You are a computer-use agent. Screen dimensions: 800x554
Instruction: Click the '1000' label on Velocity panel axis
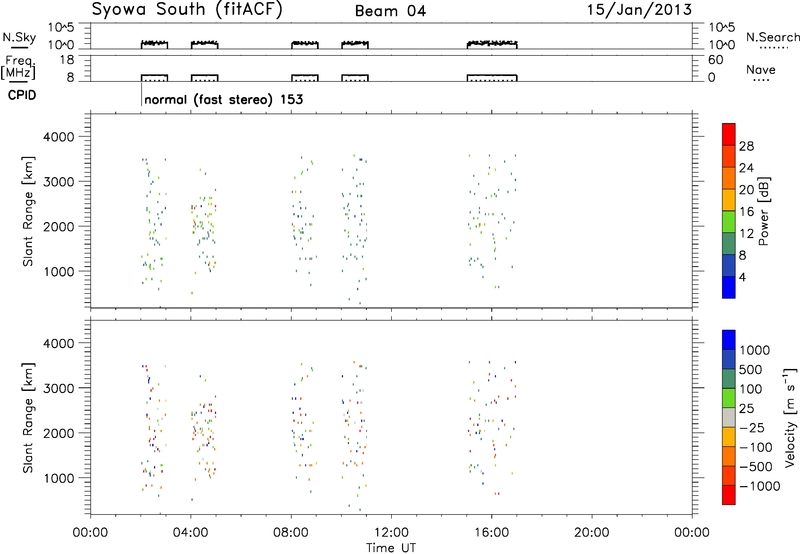pyautogui.click(x=59, y=477)
